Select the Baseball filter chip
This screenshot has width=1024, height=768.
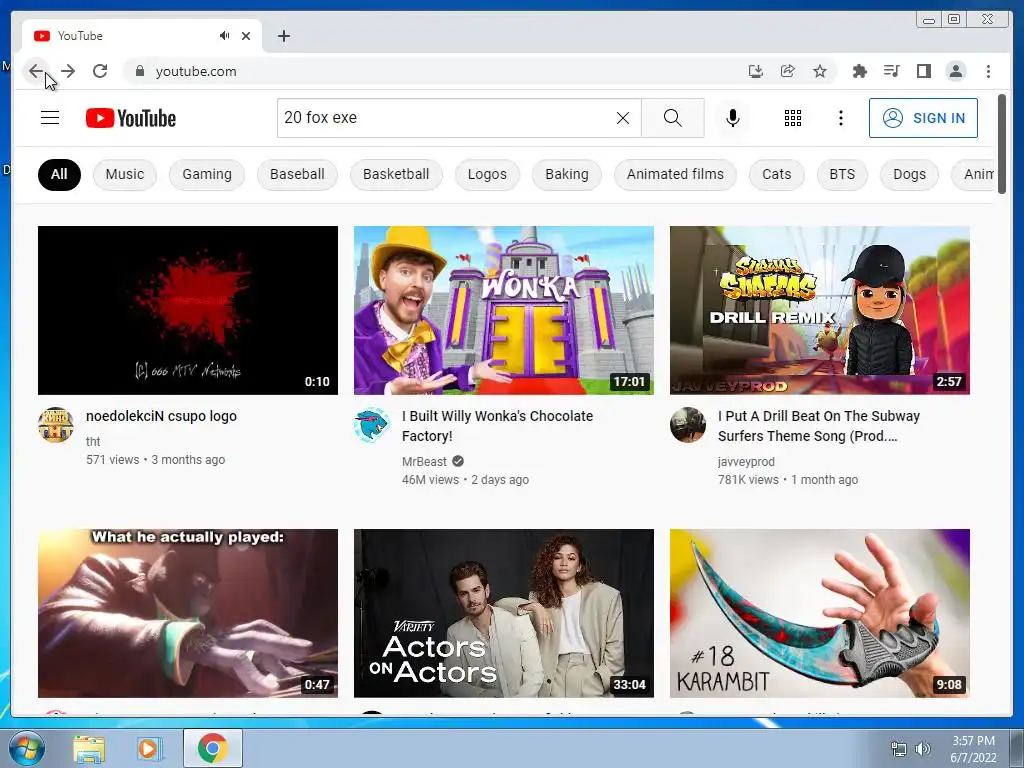point(297,174)
